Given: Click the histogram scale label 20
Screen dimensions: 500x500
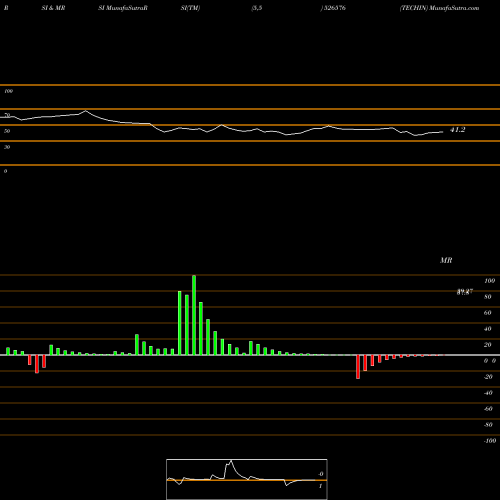Looking at the screenshot, I should 487,345.
